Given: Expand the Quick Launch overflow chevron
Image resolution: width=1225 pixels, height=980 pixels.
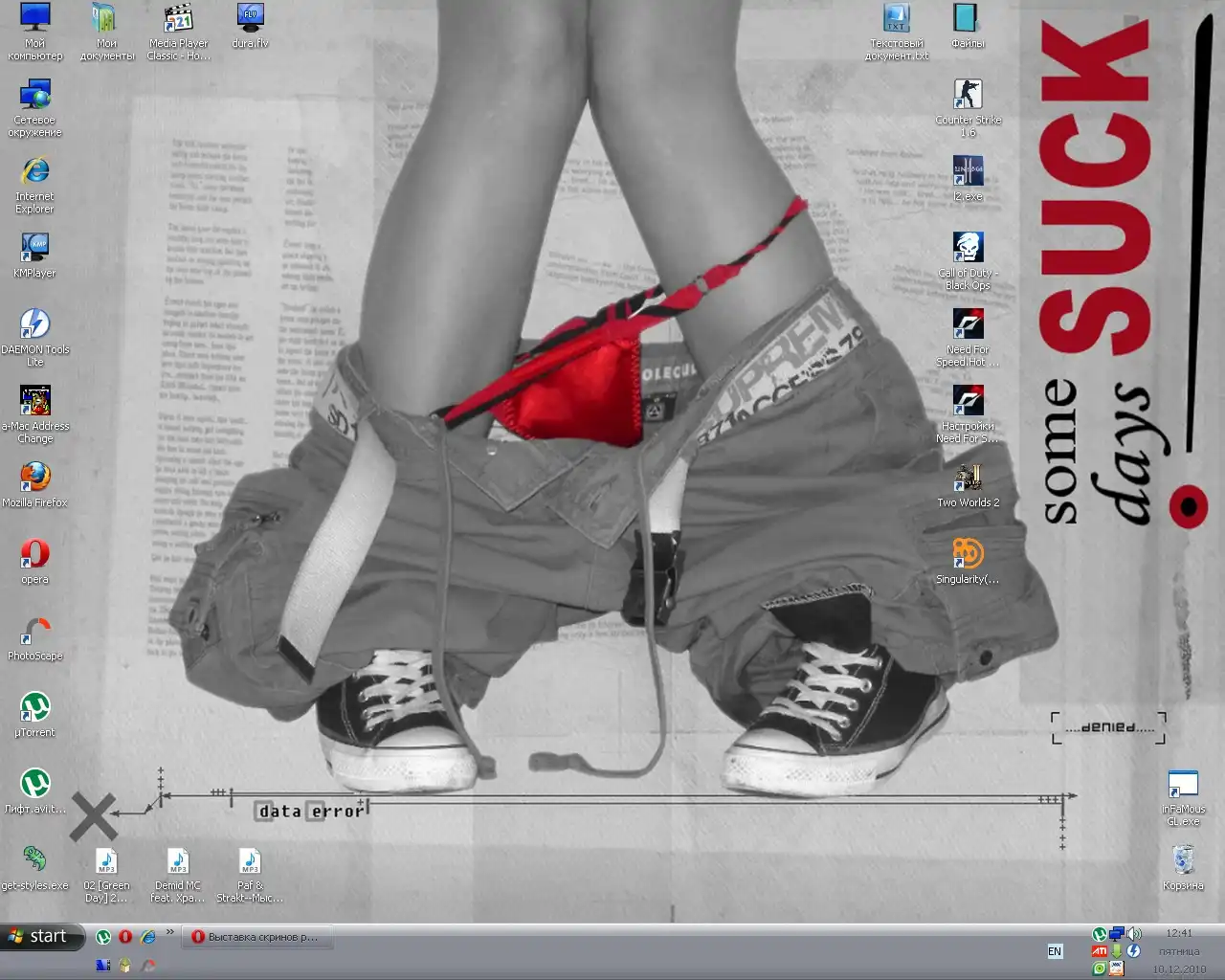Looking at the screenshot, I should pyautogui.click(x=170, y=932).
